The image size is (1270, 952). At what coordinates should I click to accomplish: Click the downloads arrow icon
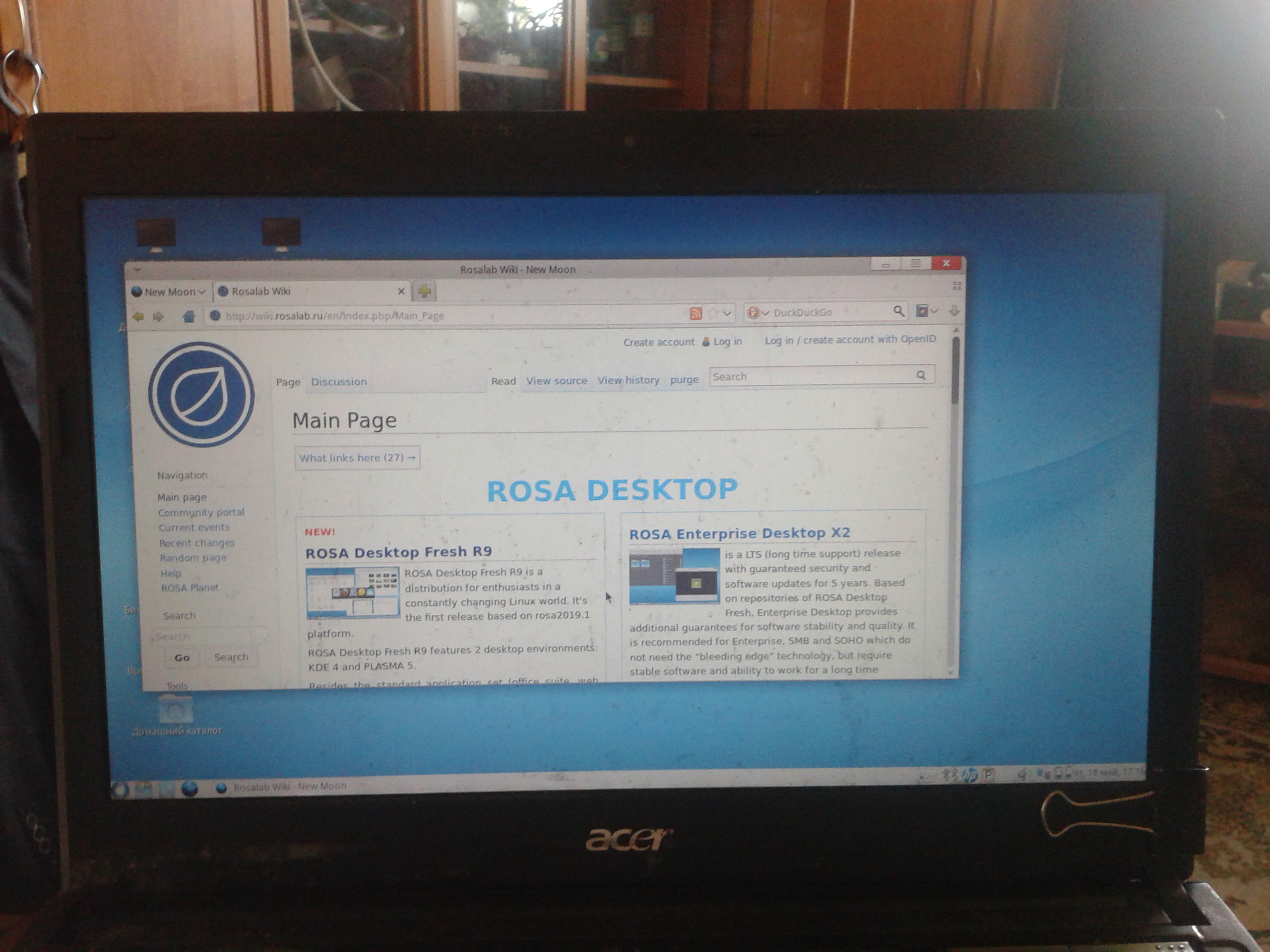[954, 310]
